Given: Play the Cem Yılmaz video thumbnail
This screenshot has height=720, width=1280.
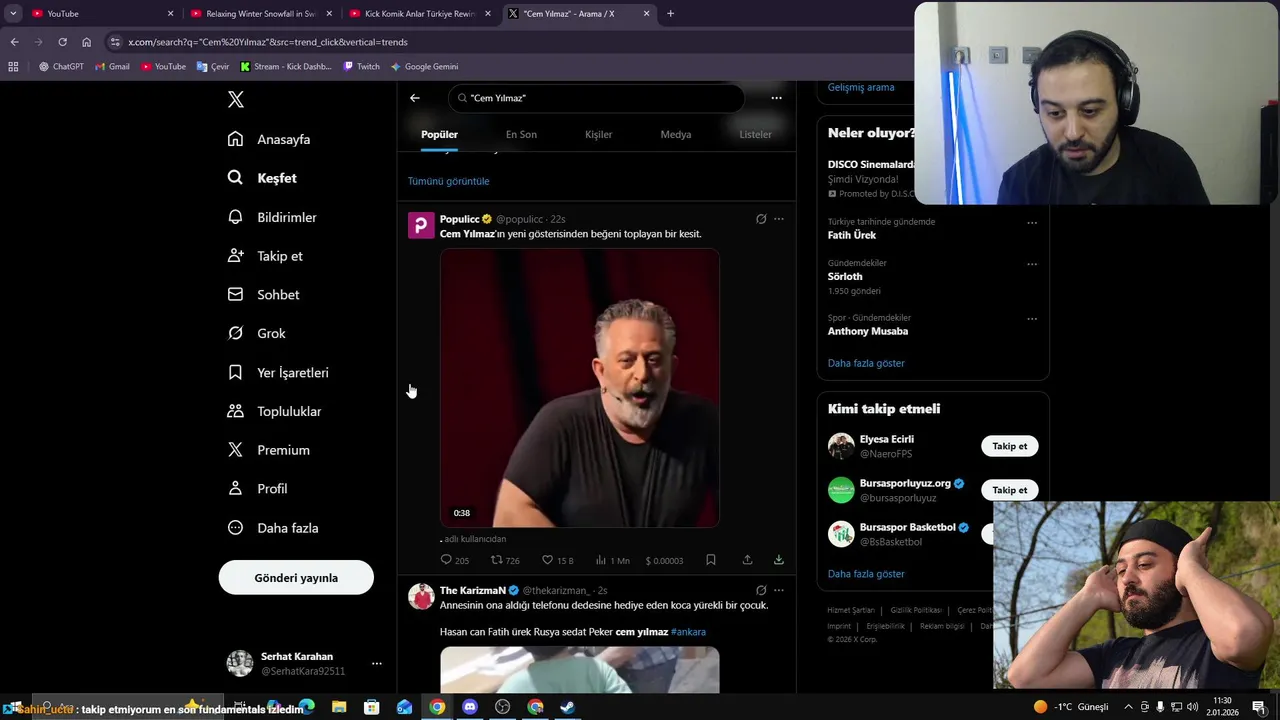Looking at the screenshot, I should 580,388.
